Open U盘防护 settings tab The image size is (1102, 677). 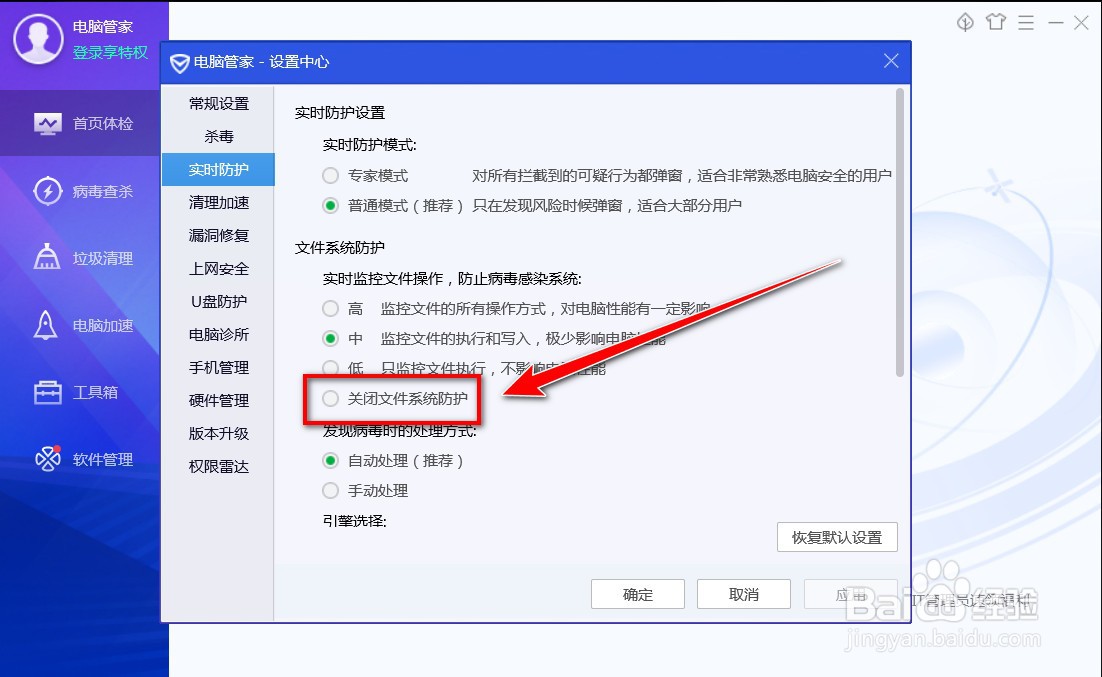pyautogui.click(x=219, y=302)
